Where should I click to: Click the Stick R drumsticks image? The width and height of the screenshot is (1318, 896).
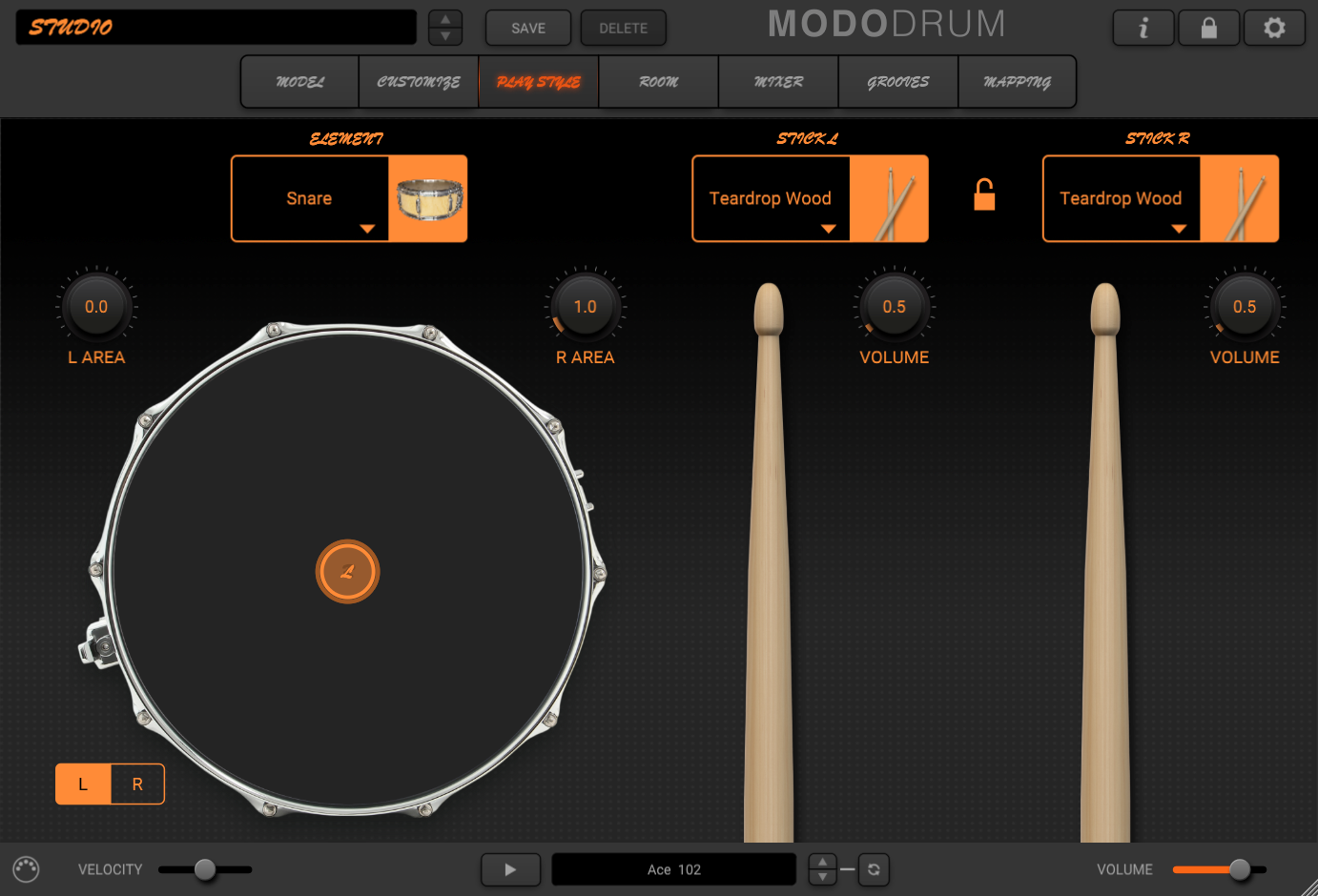1240,198
